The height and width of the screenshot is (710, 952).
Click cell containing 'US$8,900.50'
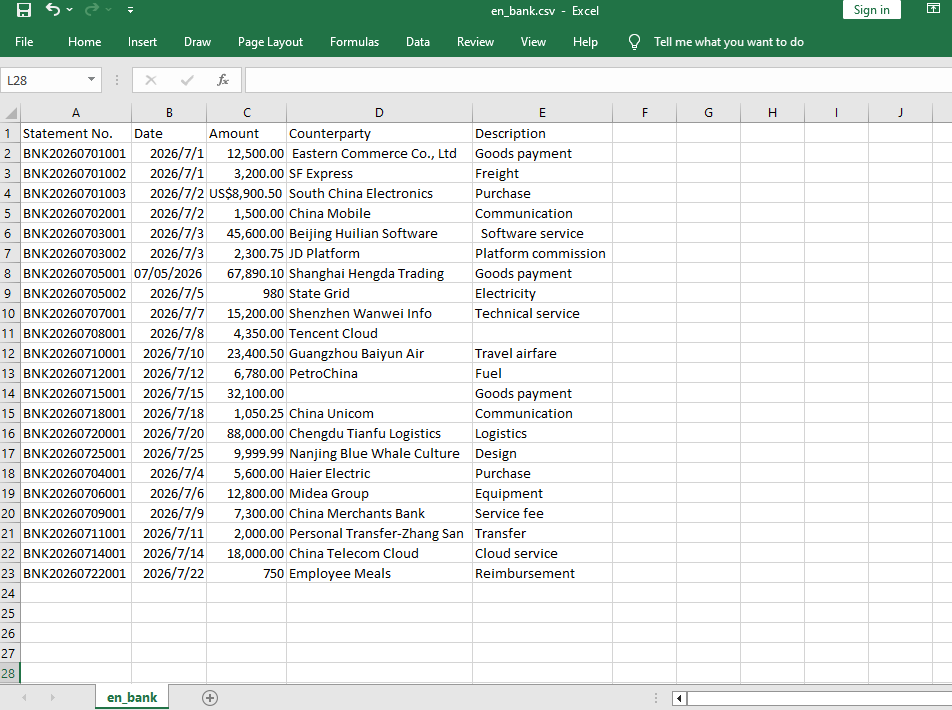[246, 194]
